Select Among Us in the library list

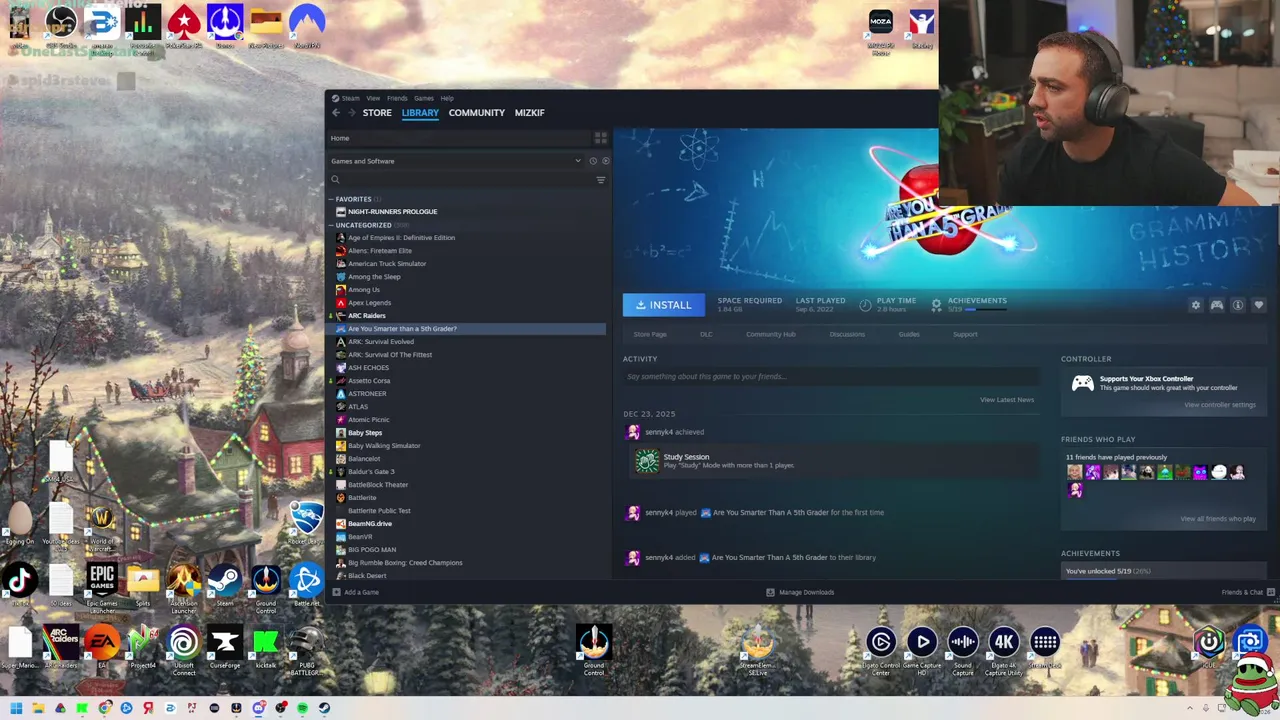(363, 290)
